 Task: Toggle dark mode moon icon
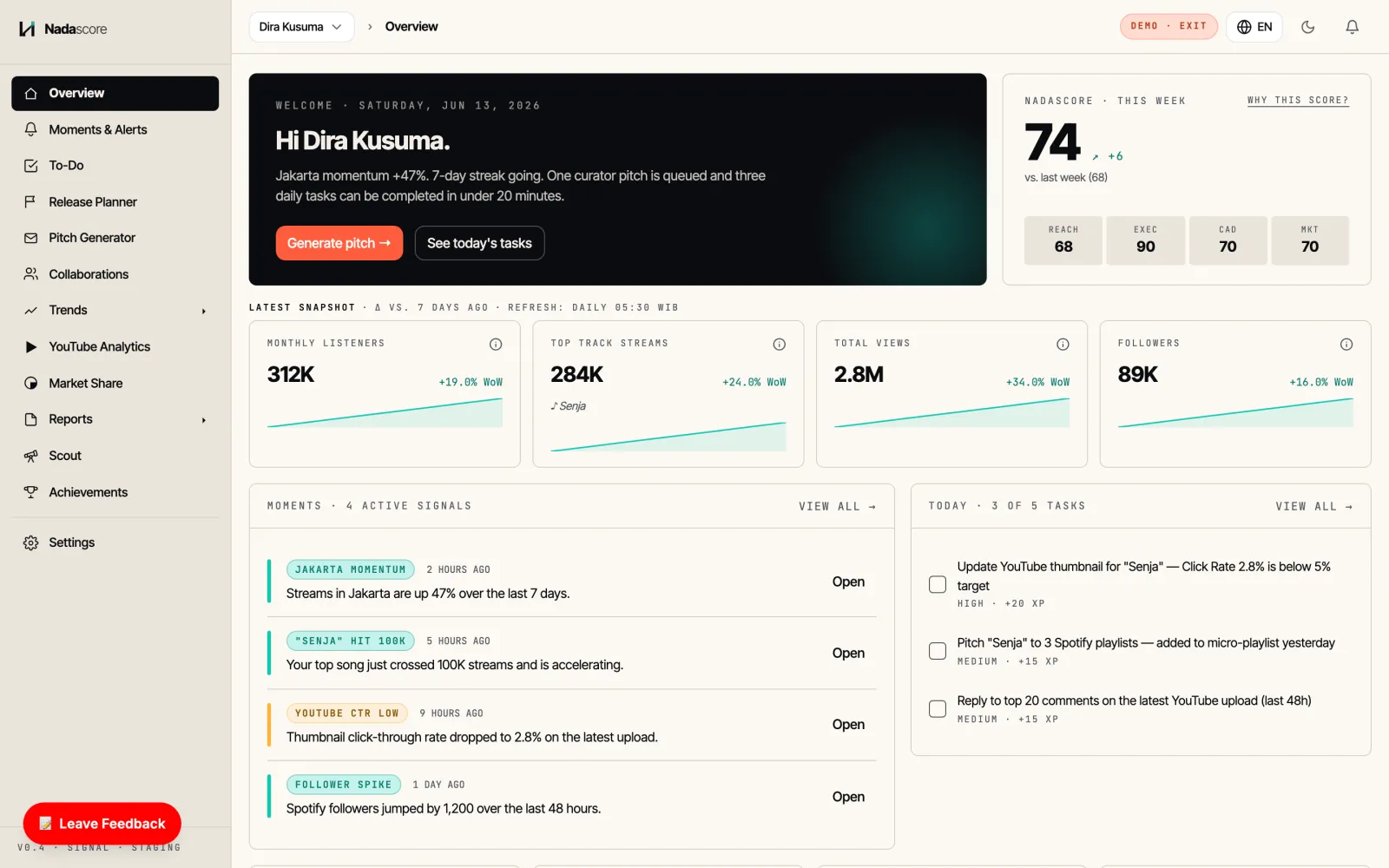1307,27
